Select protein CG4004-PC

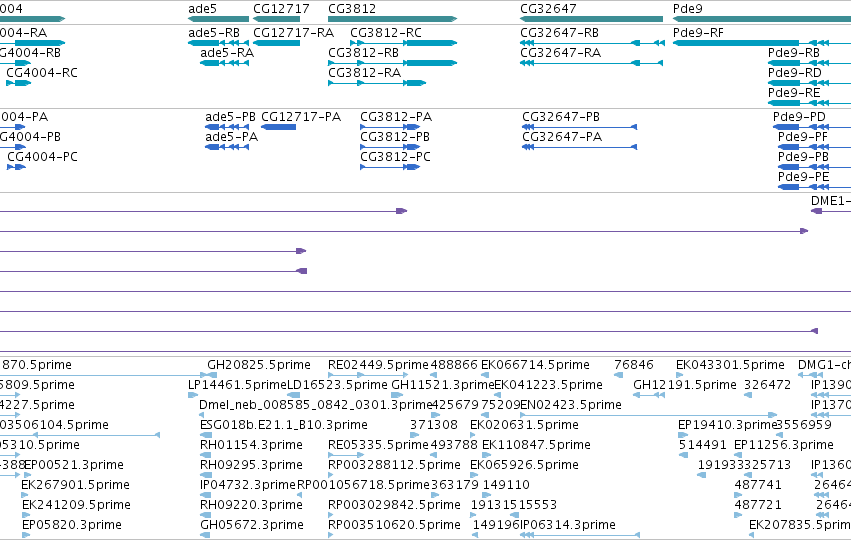point(16,167)
